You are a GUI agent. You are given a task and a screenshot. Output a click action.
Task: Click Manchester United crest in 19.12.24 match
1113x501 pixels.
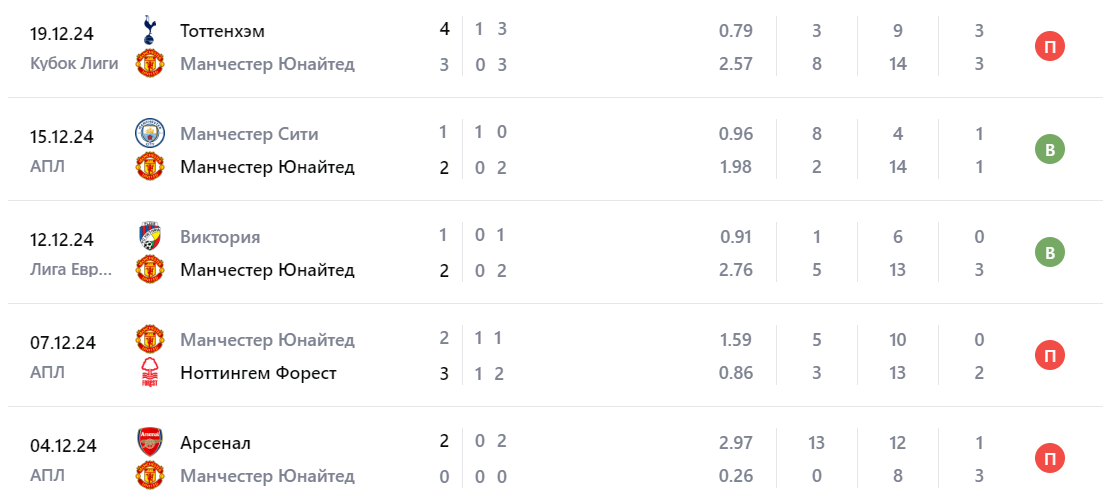coord(149,64)
